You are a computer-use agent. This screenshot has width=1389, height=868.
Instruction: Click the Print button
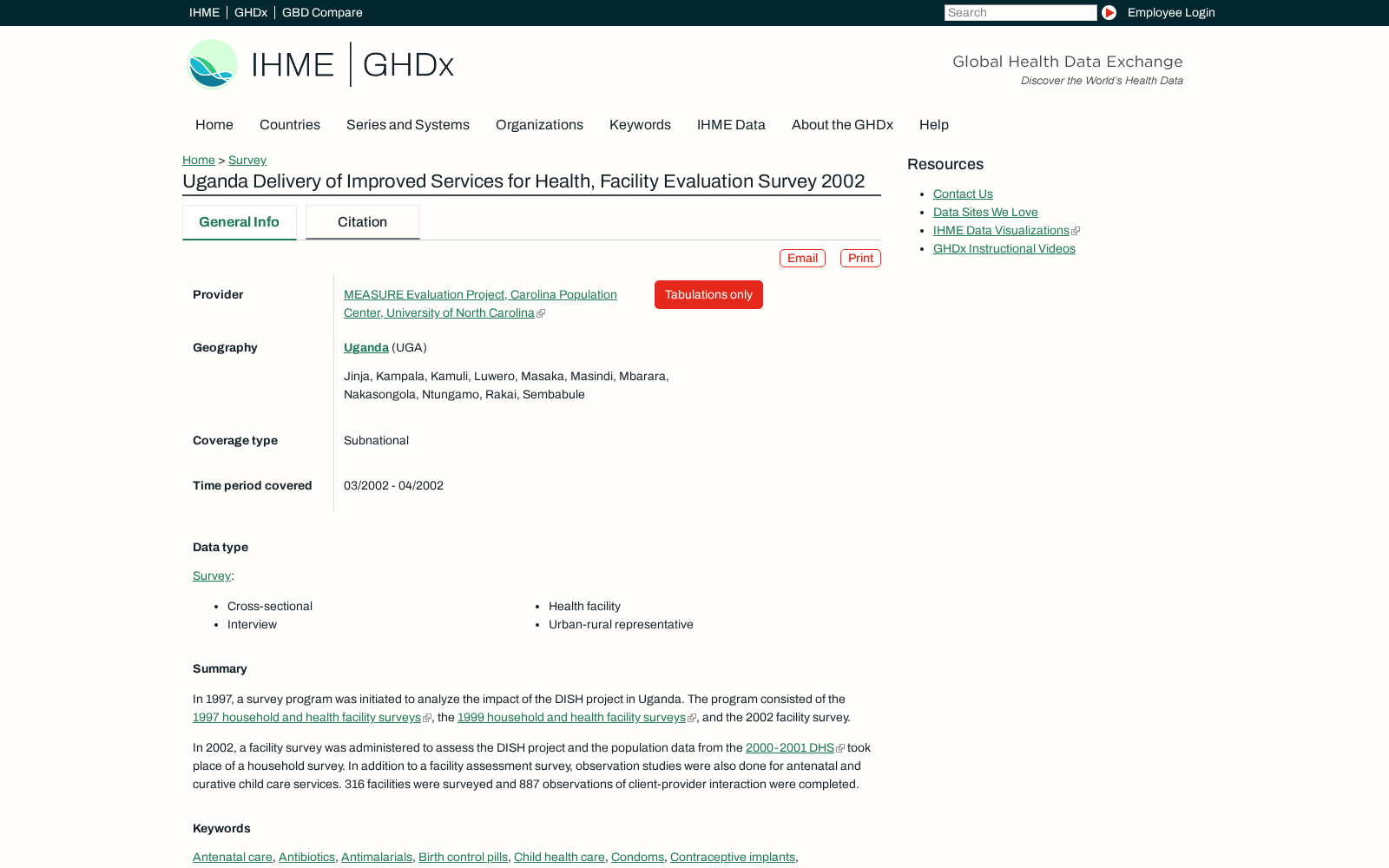(860, 258)
